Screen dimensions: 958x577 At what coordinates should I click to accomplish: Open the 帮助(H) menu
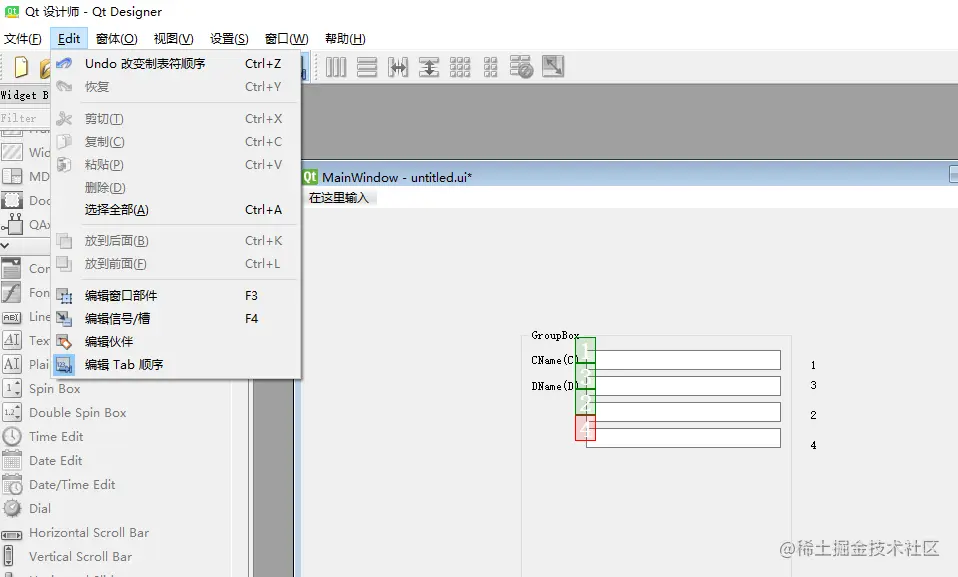click(343, 38)
